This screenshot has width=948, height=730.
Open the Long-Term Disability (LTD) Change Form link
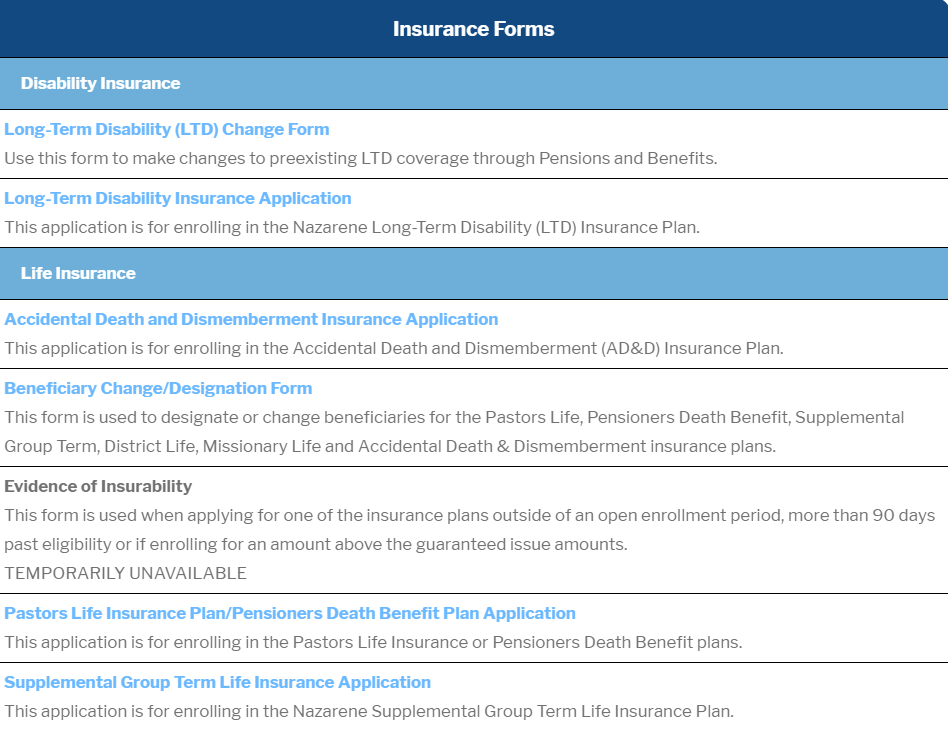(166, 129)
